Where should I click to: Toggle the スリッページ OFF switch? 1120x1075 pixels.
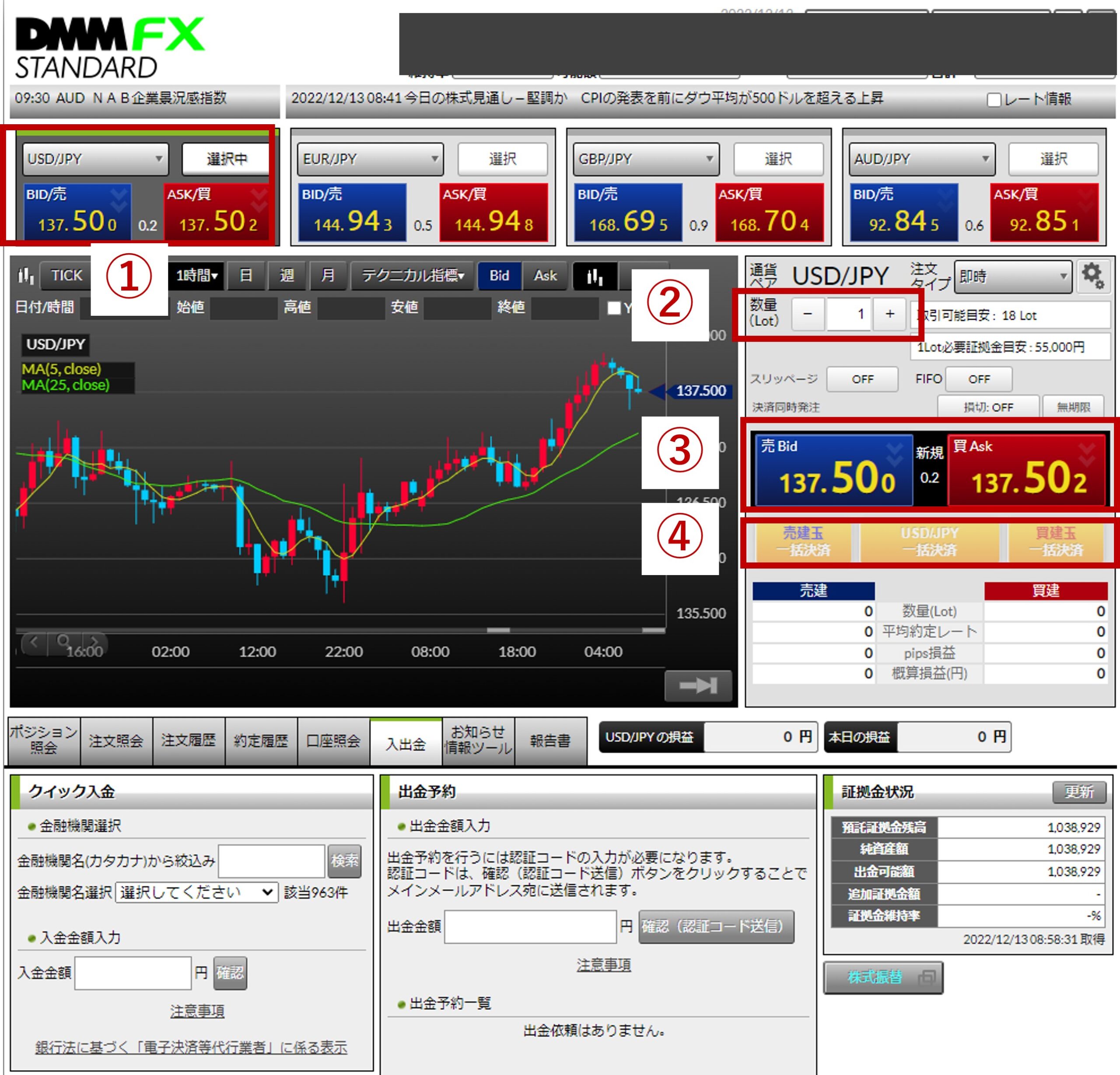862,379
